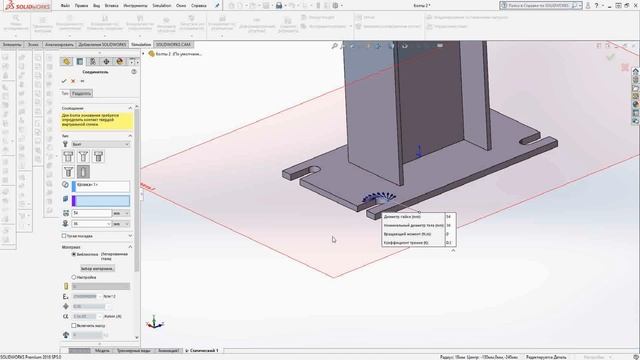Image resolution: width=640 pixels, height=360 pixels.
Task: Open the PropertyManager tab icon
Action: pos(80,62)
